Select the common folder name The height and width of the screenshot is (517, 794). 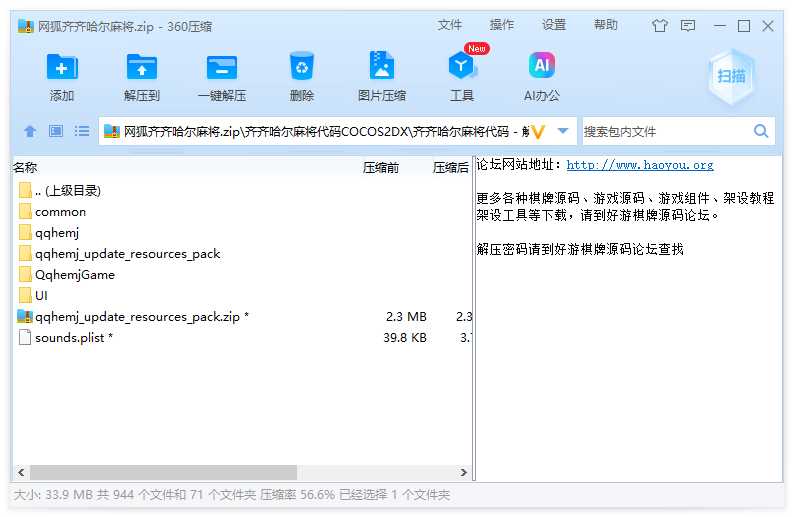click(x=60, y=212)
